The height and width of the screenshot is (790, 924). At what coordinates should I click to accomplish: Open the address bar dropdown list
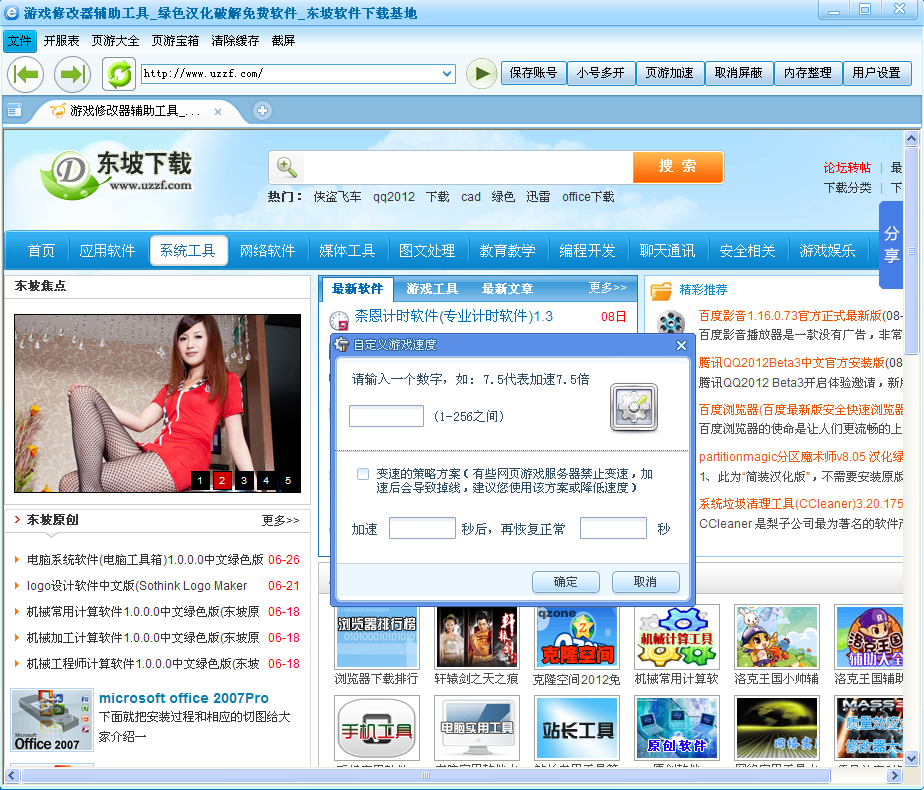click(x=446, y=74)
